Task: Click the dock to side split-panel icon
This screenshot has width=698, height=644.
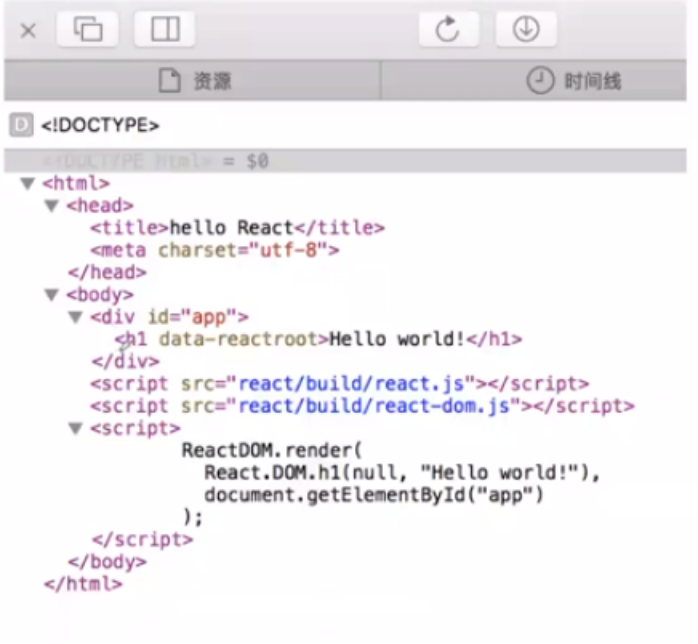Action: coord(165,29)
